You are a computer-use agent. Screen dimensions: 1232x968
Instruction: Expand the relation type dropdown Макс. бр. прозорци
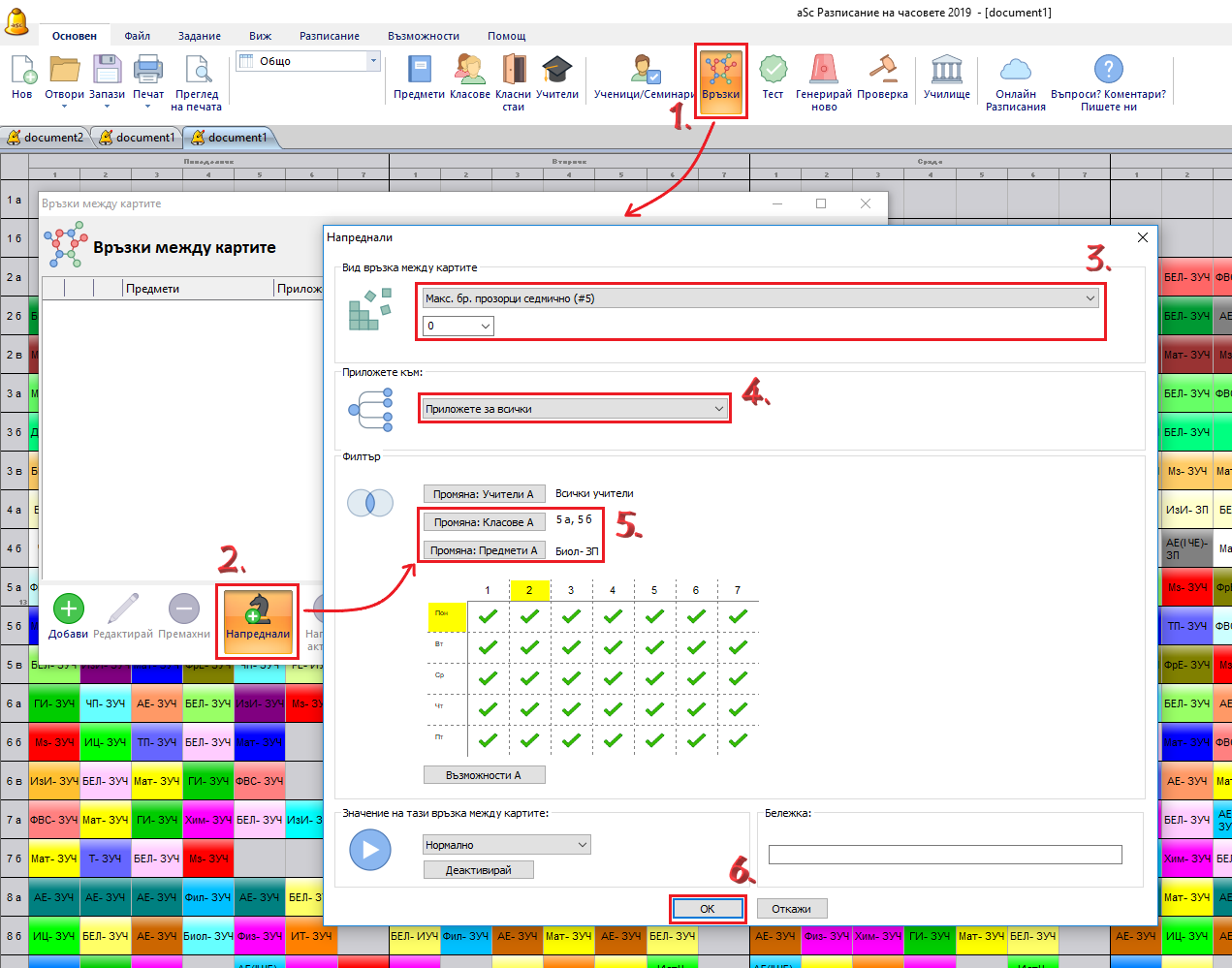tap(760, 298)
